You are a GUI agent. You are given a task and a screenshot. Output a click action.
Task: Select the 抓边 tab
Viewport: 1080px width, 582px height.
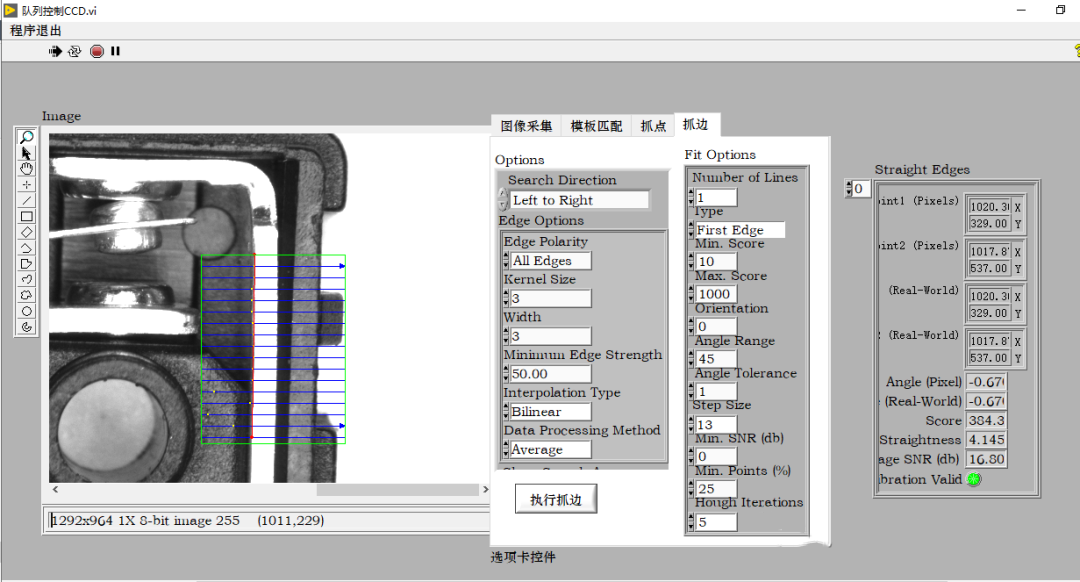coord(696,124)
